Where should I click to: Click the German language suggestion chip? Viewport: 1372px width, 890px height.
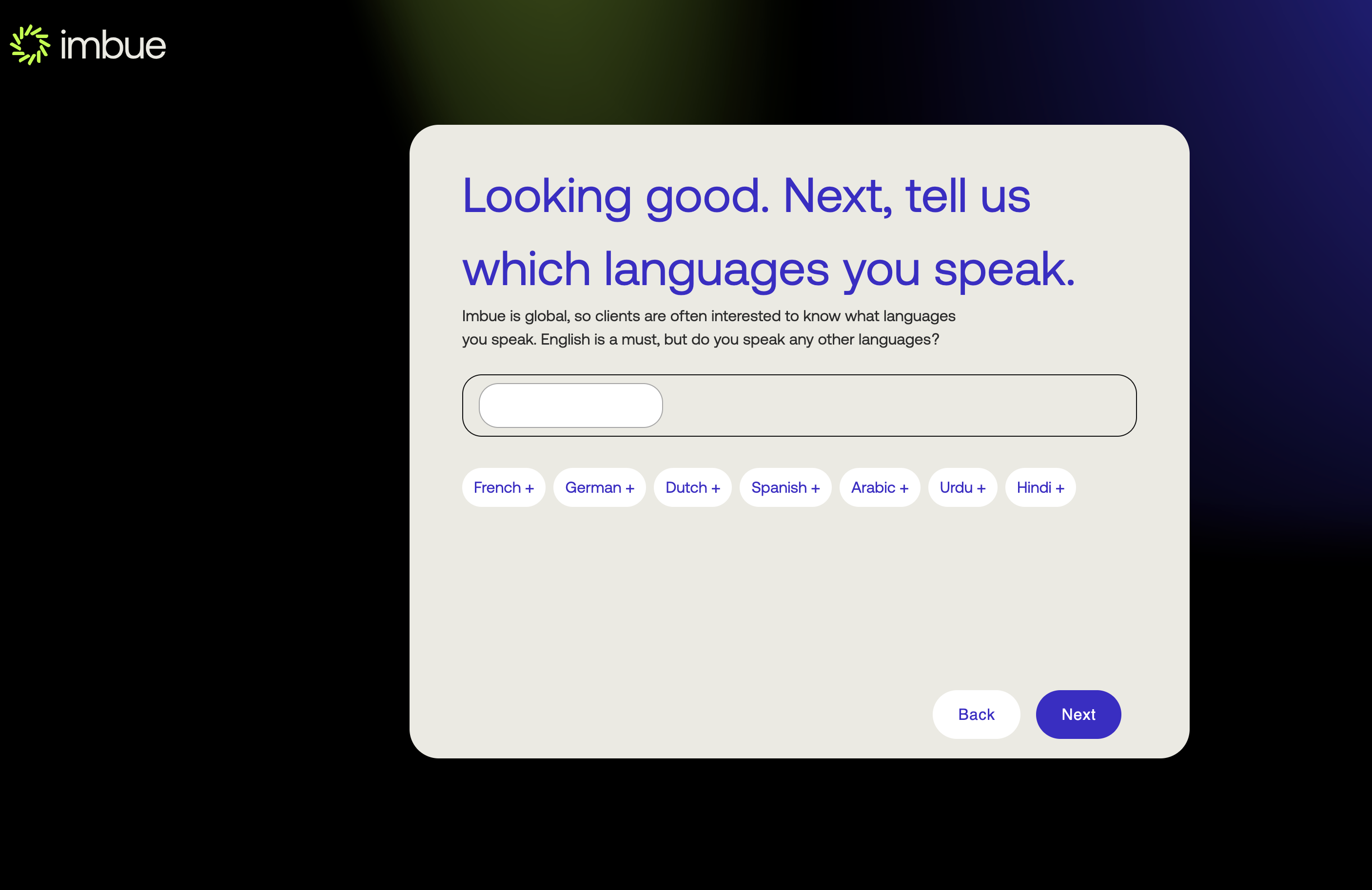click(599, 487)
